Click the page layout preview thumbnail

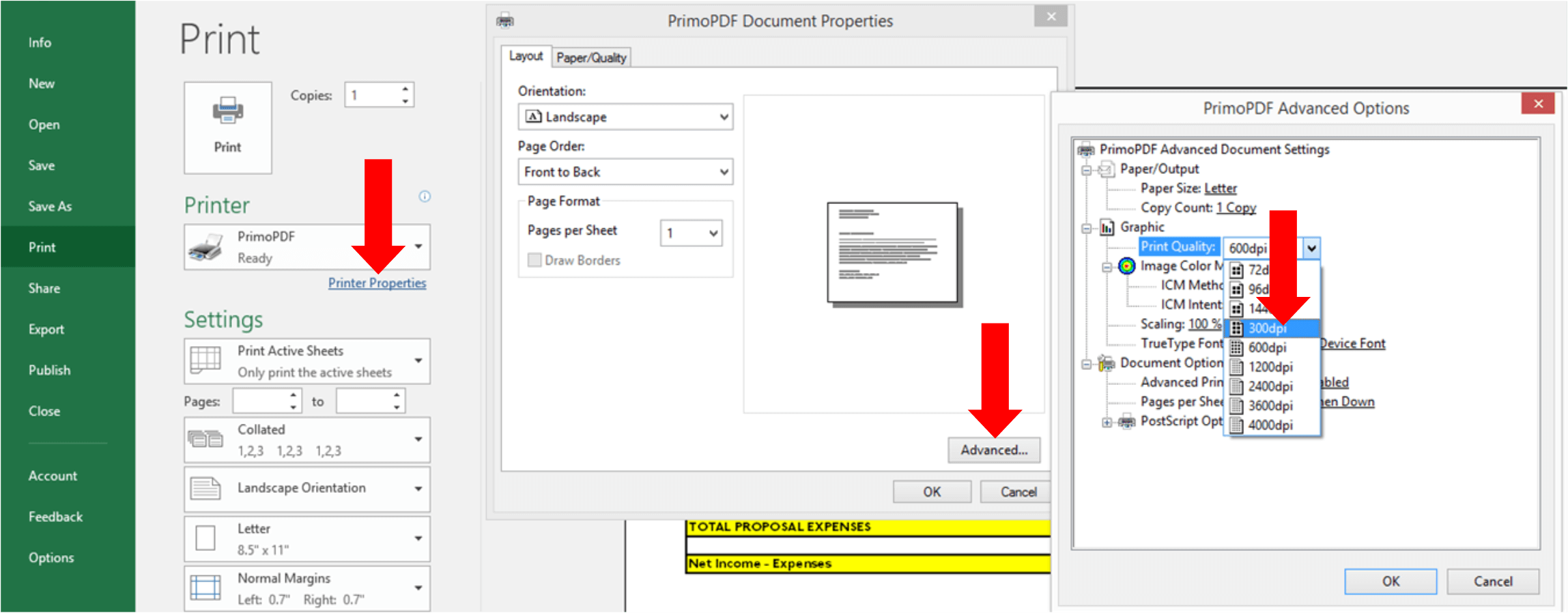894,253
